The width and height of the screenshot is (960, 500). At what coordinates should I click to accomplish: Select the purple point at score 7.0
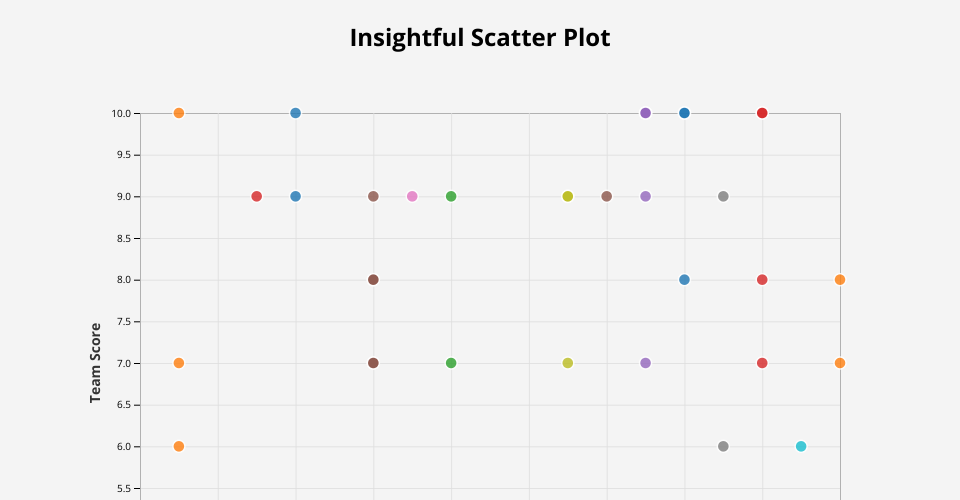coord(646,363)
